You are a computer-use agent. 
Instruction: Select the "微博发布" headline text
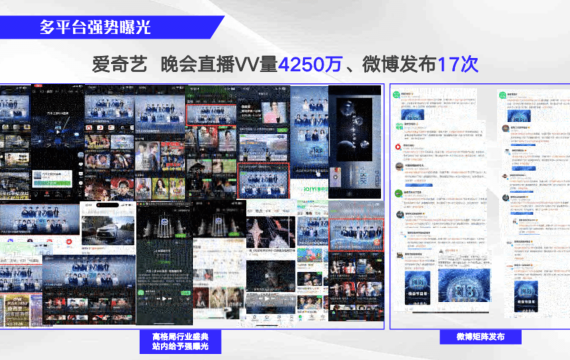pyautogui.click(x=400, y=65)
